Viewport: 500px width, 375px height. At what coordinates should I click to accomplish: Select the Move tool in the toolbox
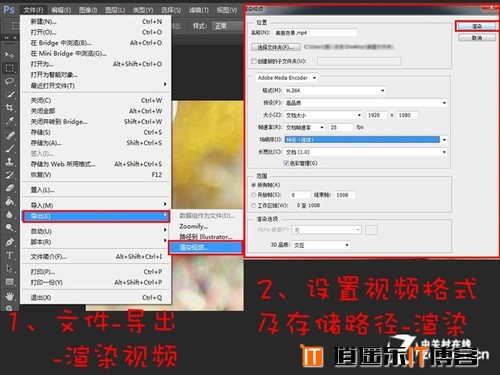pos(9,54)
